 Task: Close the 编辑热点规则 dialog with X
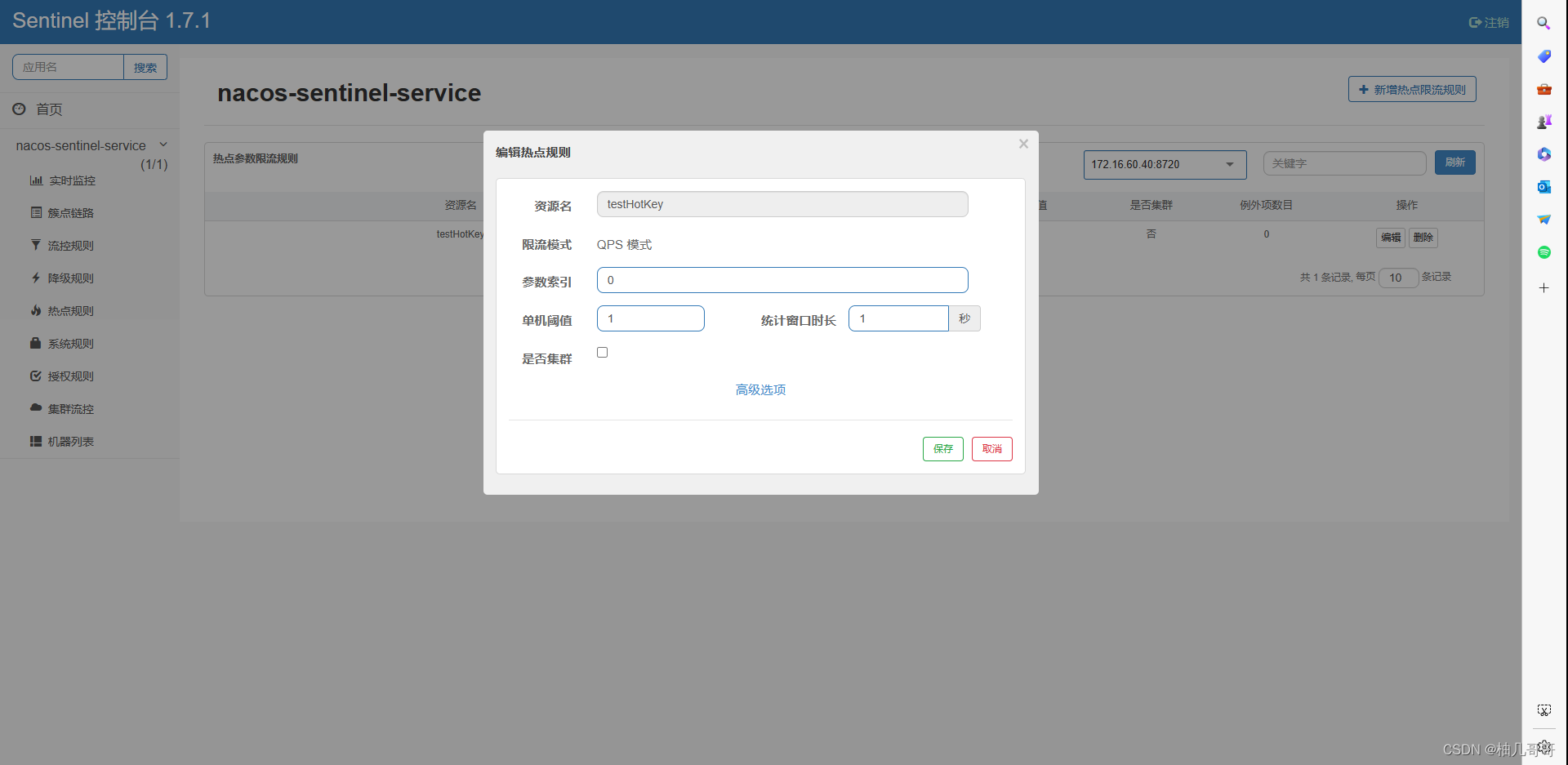tap(1023, 144)
